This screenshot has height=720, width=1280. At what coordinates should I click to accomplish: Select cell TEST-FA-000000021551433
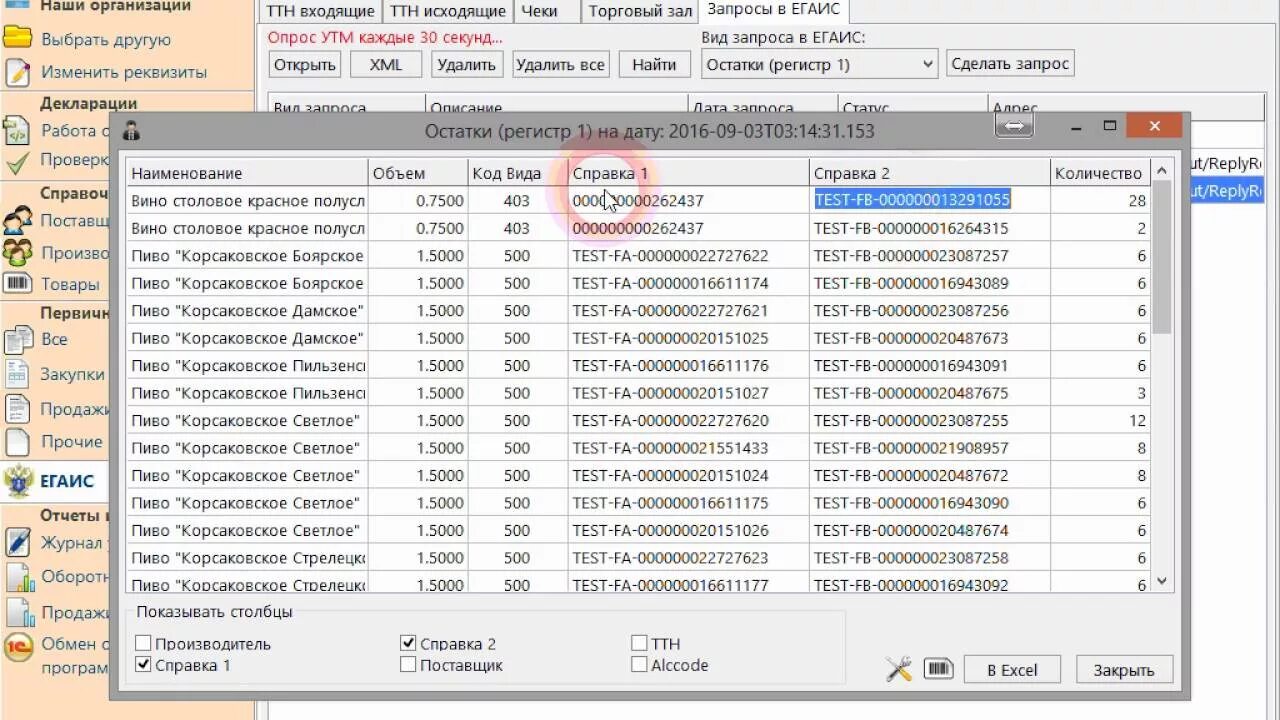coord(689,448)
